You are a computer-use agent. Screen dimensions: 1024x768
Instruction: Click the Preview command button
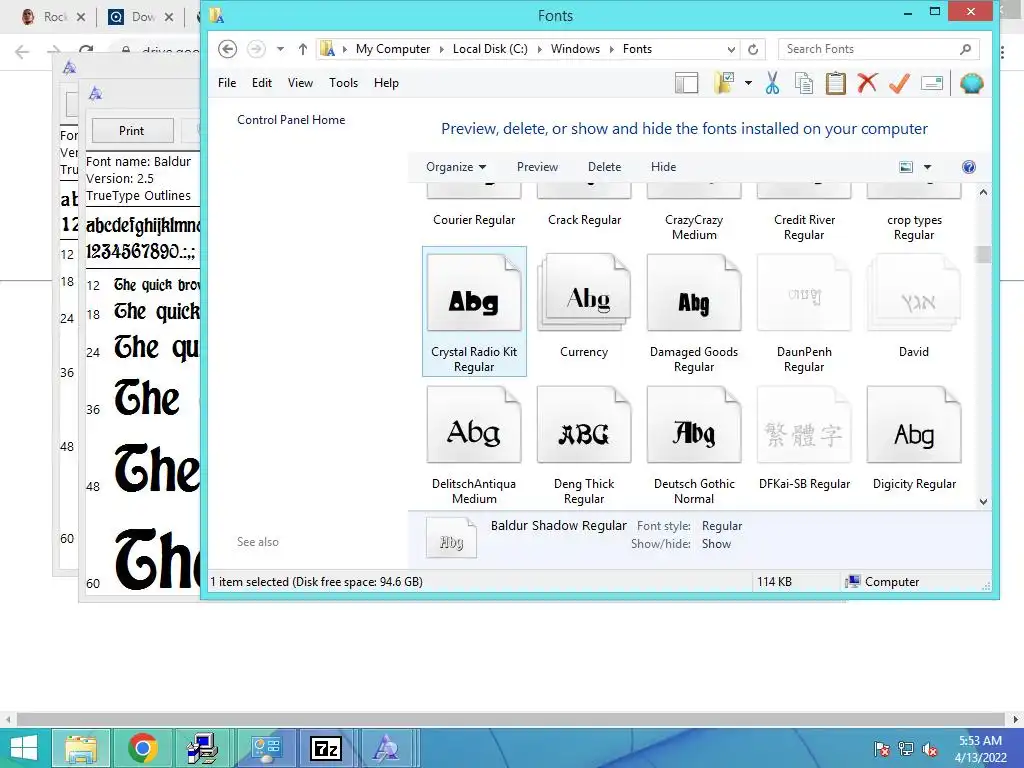tap(537, 167)
